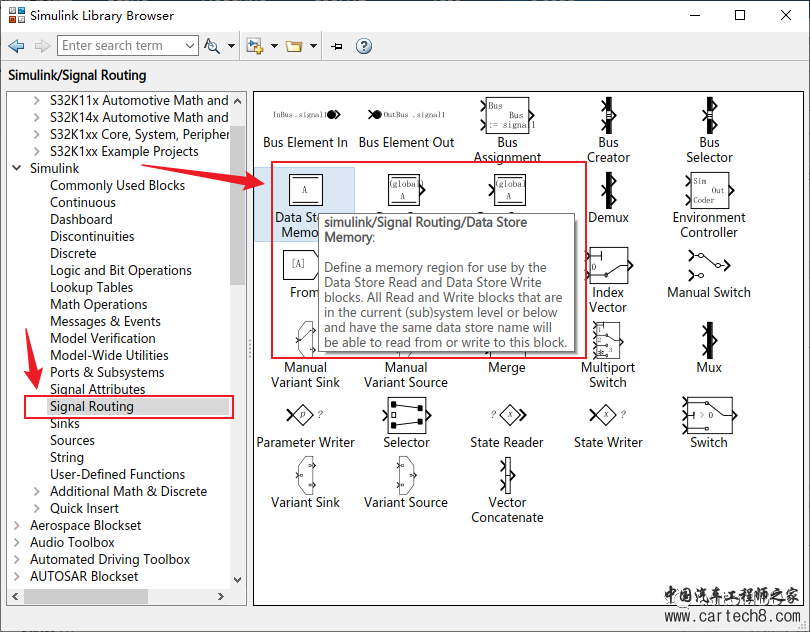Expand S32K1xx Example Projects node
Screen dimensions: 810x632
pos(37,151)
